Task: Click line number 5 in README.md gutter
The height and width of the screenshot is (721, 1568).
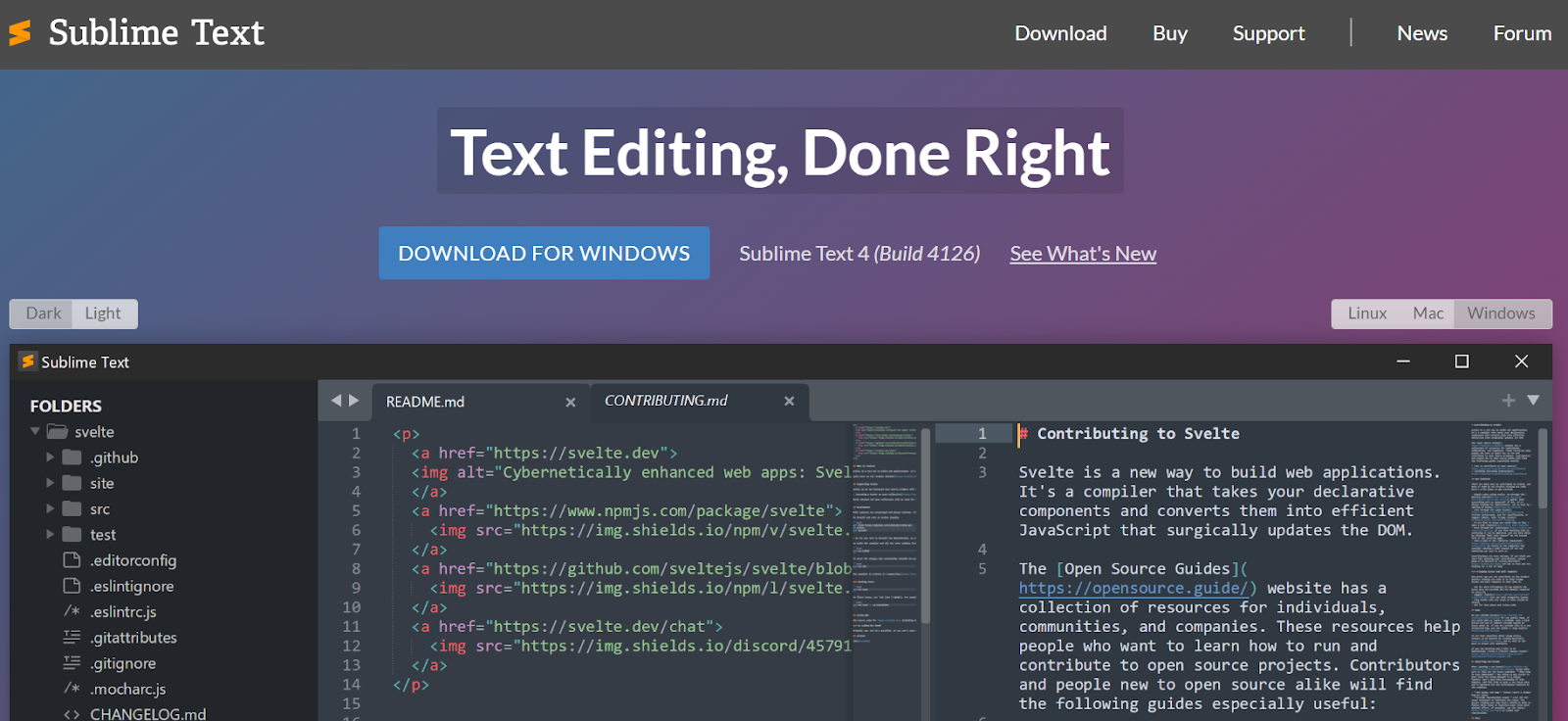Action: [x=356, y=510]
